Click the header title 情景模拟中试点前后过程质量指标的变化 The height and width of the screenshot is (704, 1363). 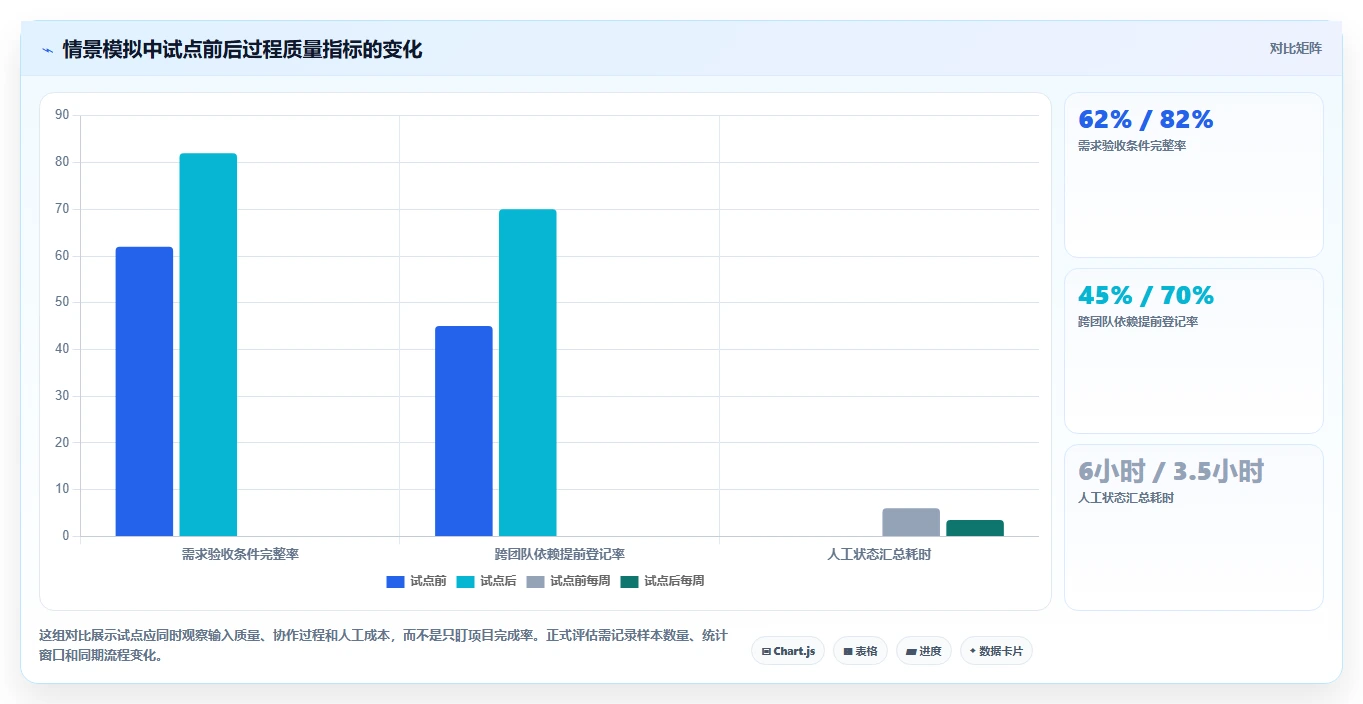pyautogui.click(x=242, y=49)
